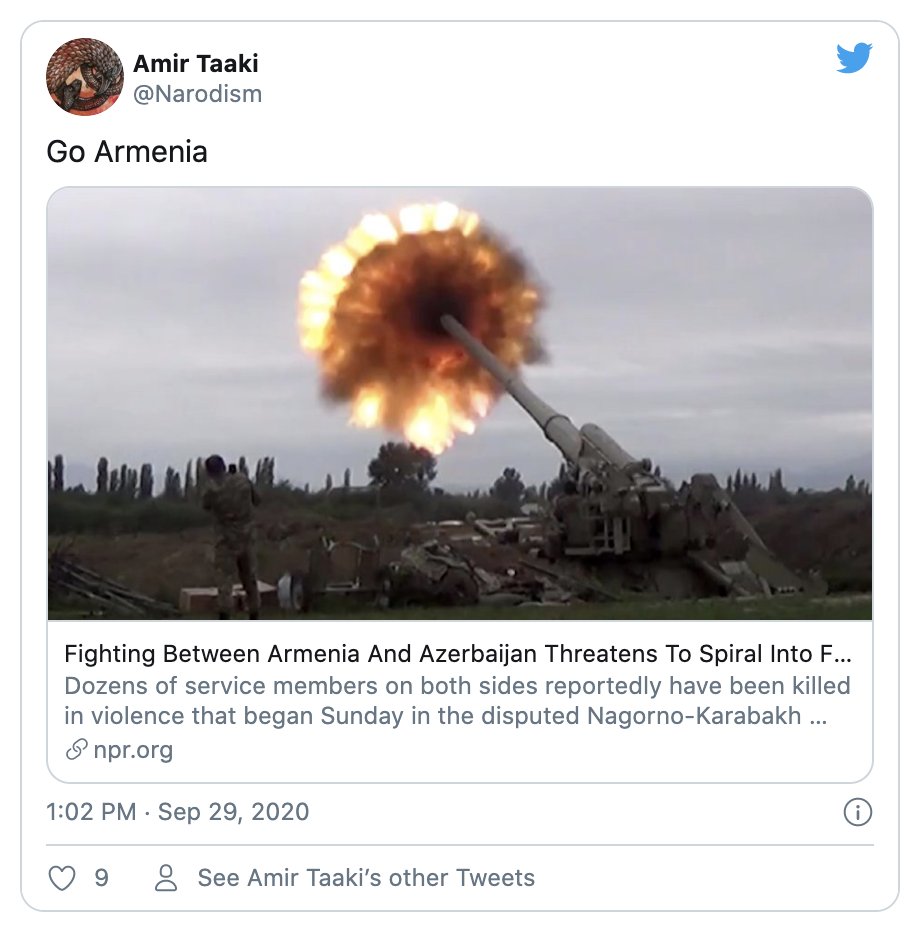The width and height of the screenshot is (916, 932).
Task: Open Amir Taaki's profile avatar
Action: (x=85, y=77)
